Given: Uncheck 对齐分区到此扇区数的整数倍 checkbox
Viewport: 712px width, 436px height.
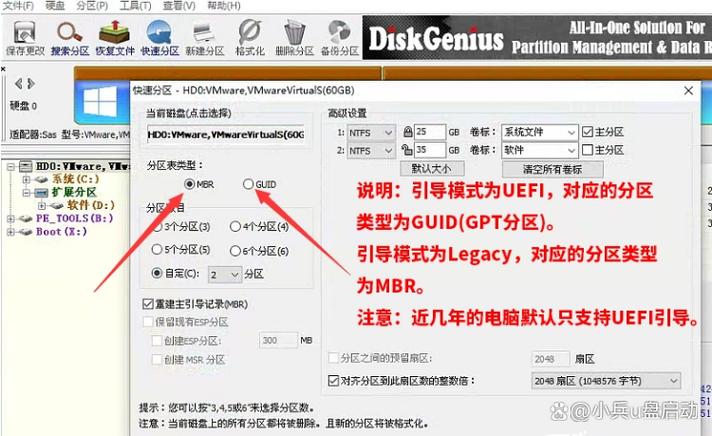Looking at the screenshot, I should pyautogui.click(x=334, y=381).
